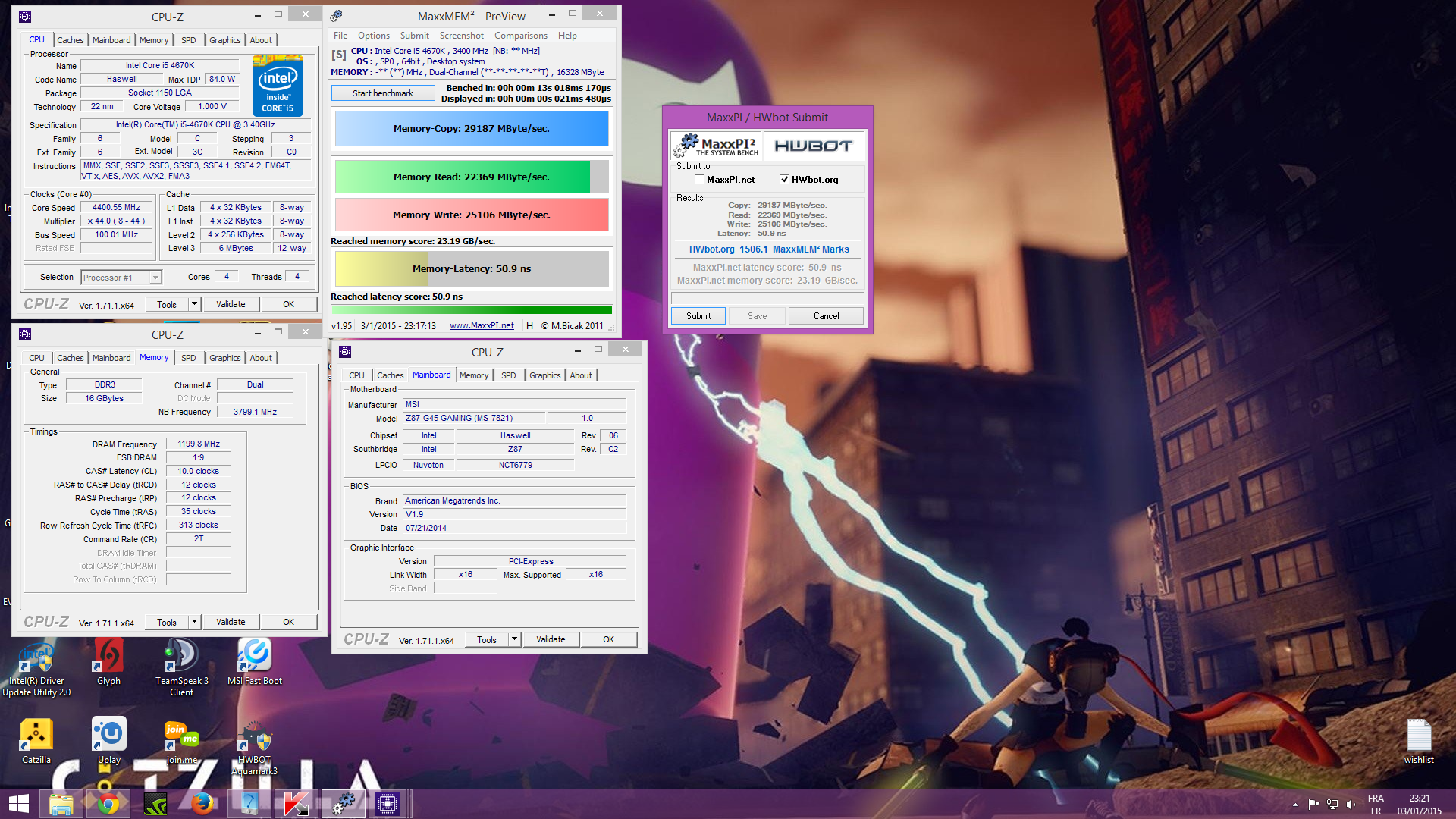Click the Memory-Write result bar
Image resolution: width=1456 pixels, height=819 pixels.
472,215
